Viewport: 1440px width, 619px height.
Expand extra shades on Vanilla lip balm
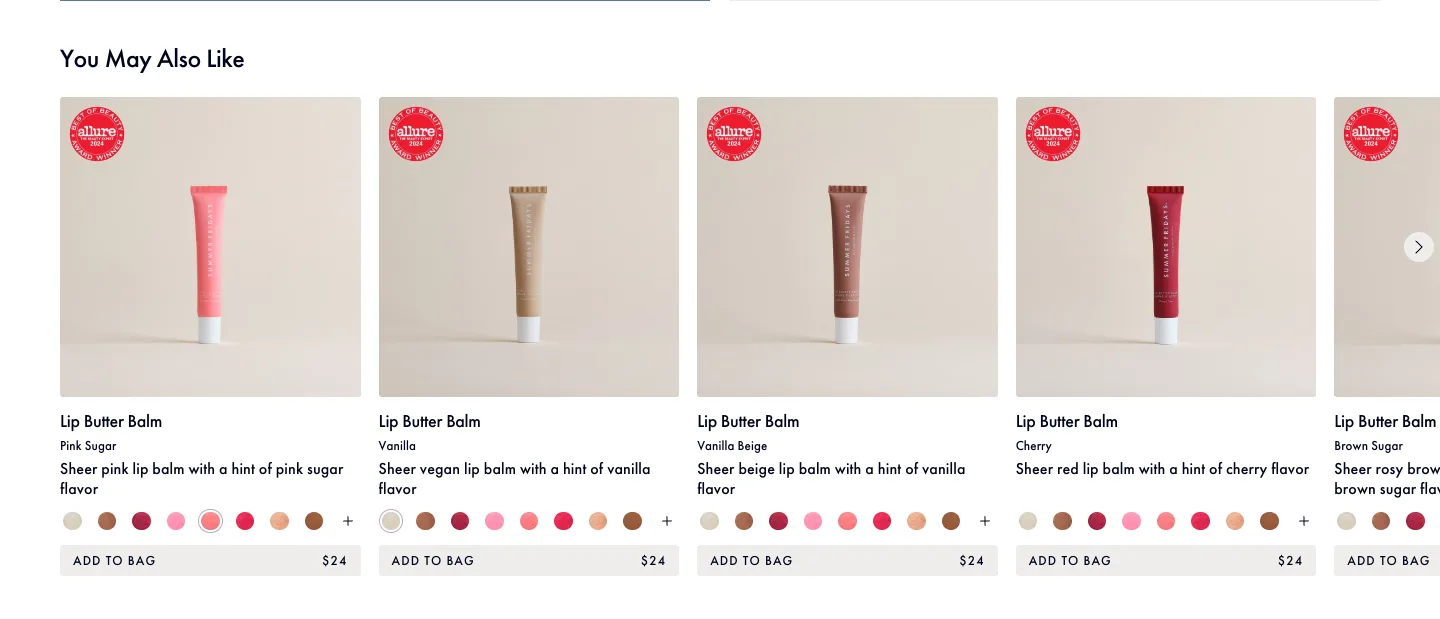pos(667,521)
